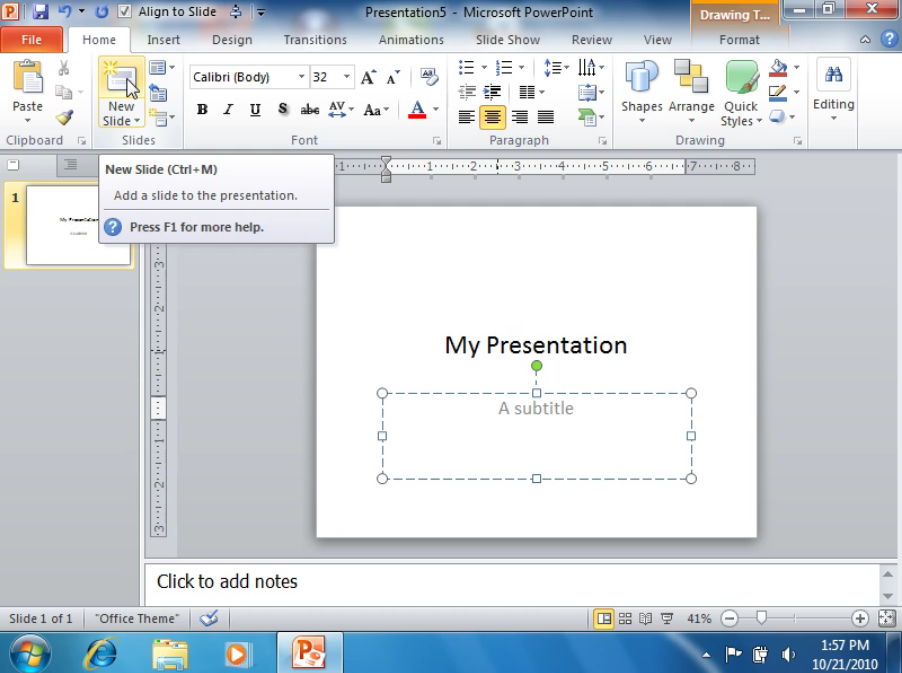Click the File button
The image size is (902, 673).
32,40
